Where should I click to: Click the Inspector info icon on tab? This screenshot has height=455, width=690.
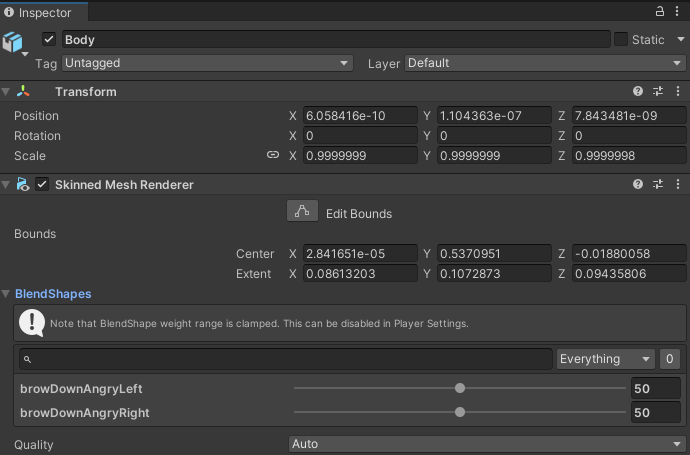coord(9,12)
